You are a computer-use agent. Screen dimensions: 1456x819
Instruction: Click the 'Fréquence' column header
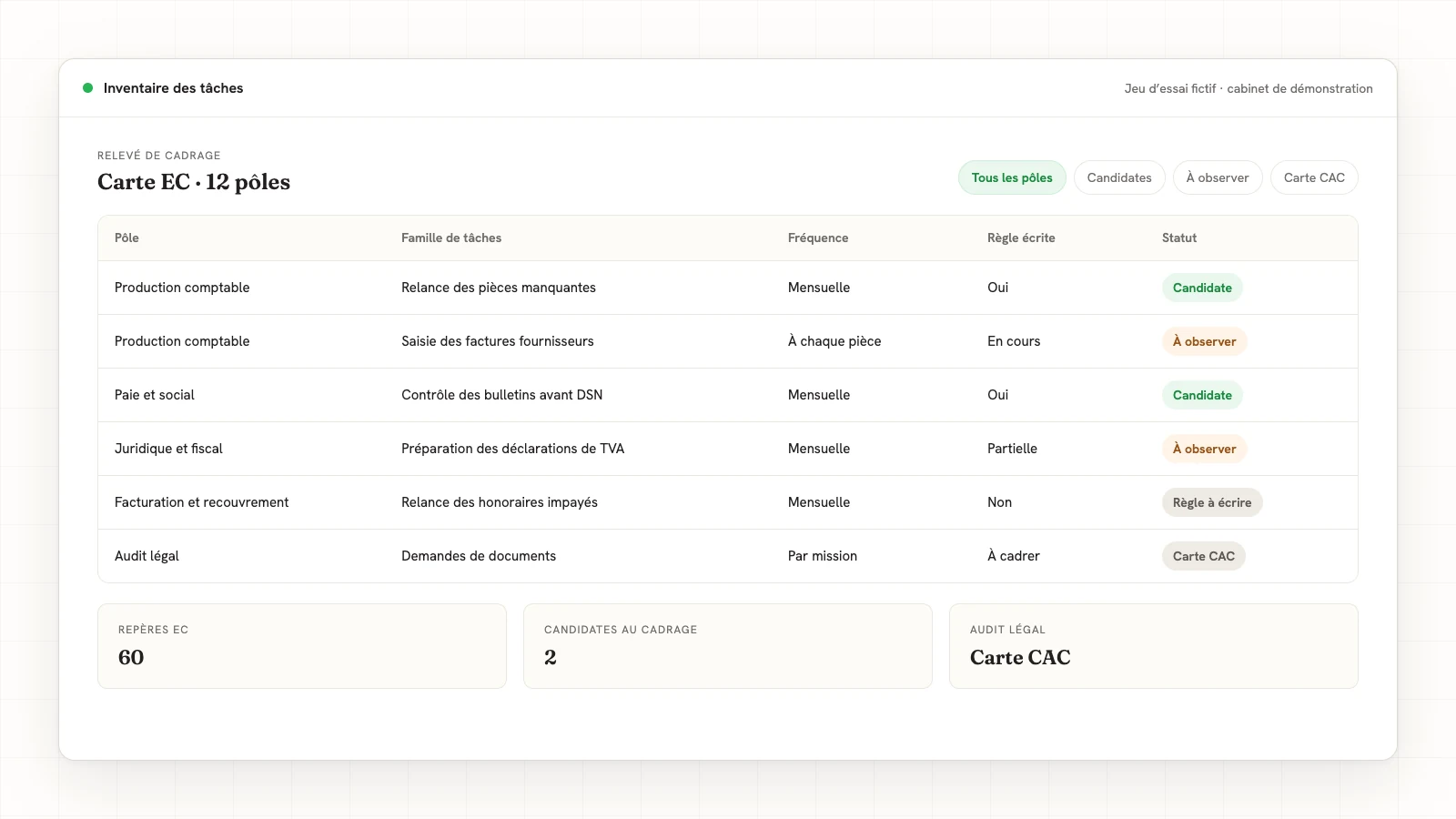tap(818, 238)
